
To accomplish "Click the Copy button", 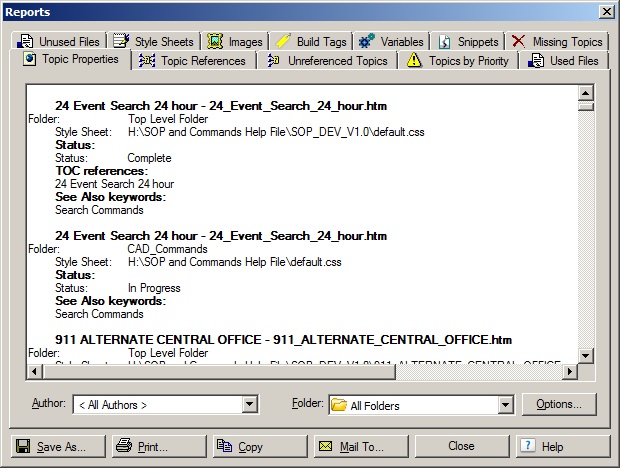I will (260, 446).
